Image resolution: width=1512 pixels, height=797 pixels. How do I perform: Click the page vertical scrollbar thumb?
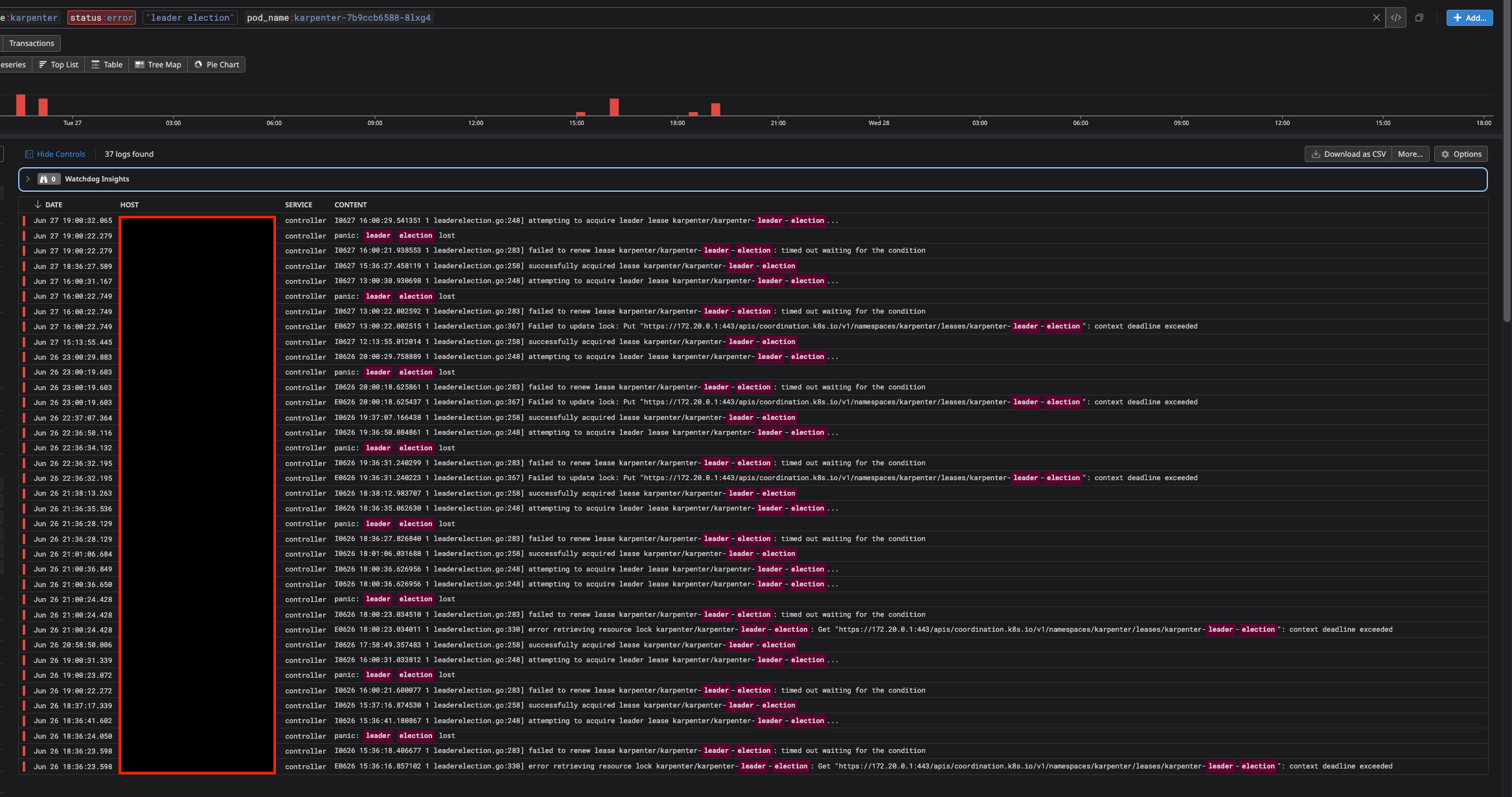(x=1507, y=162)
